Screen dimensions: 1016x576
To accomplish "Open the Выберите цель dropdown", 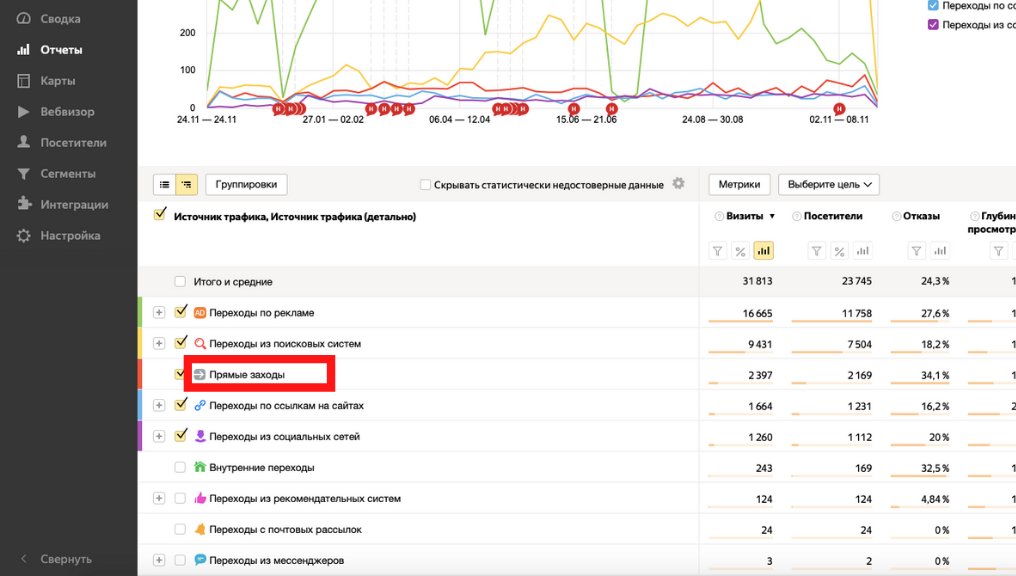I will pyautogui.click(x=831, y=184).
